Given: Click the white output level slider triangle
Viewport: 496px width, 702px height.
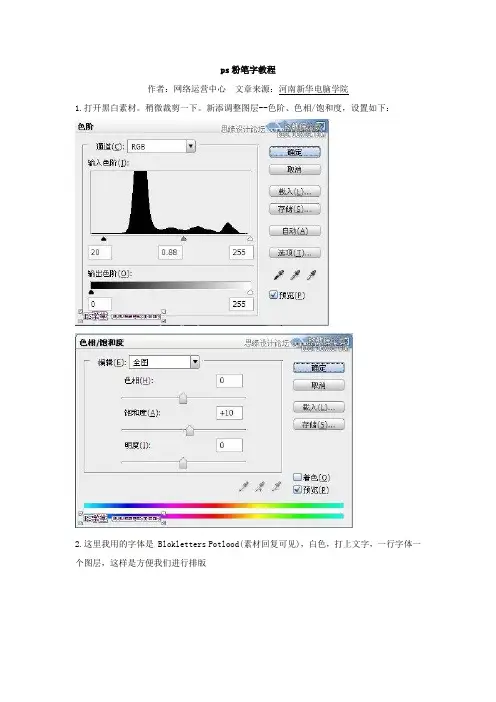Looking at the screenshot, I should tap(250, 292).
